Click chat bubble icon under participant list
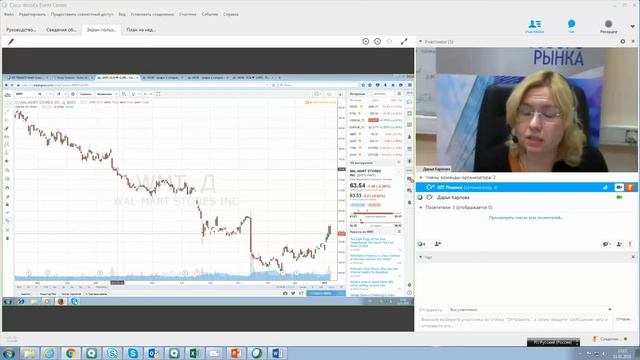 (606, 244)
